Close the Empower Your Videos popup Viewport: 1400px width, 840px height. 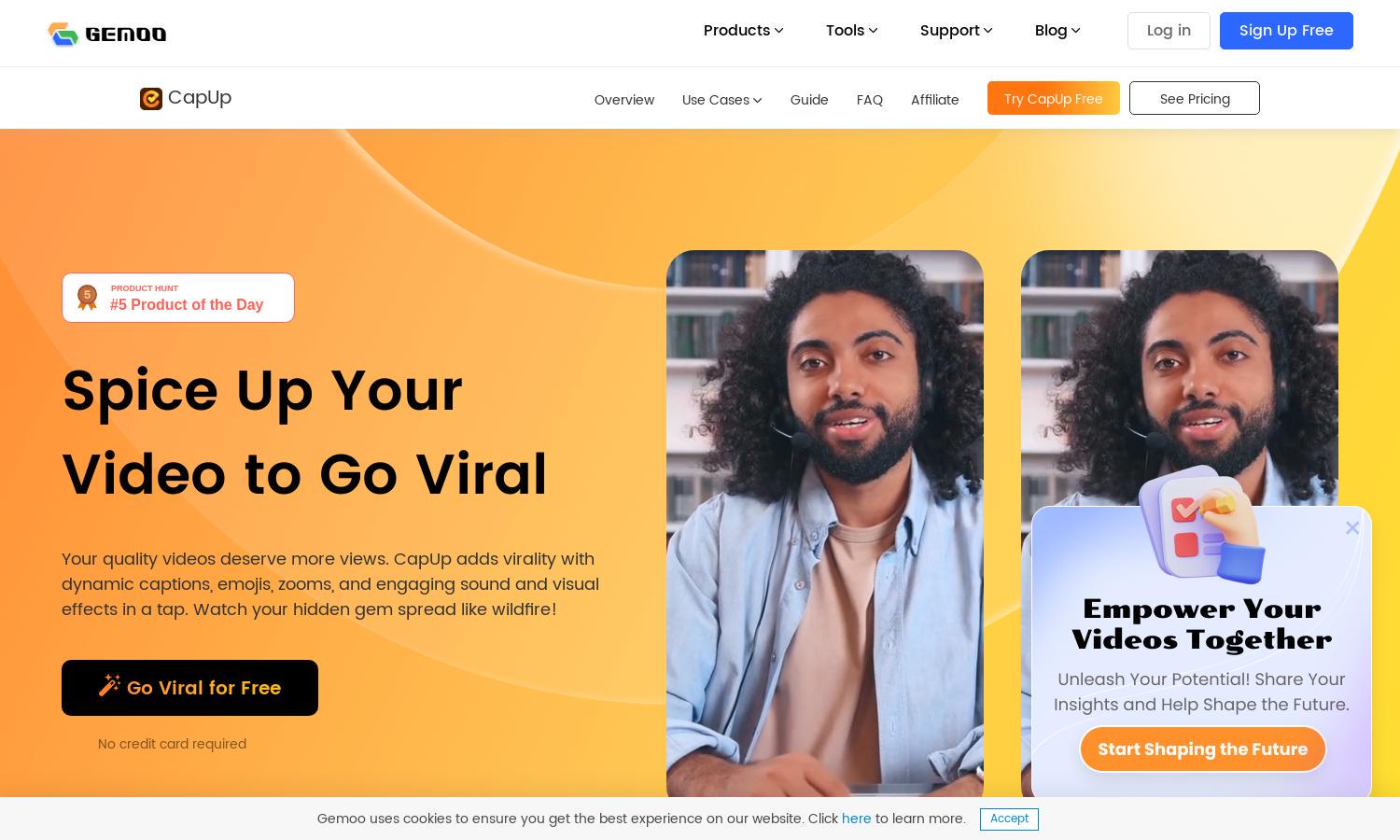[x=1352, y=527]
